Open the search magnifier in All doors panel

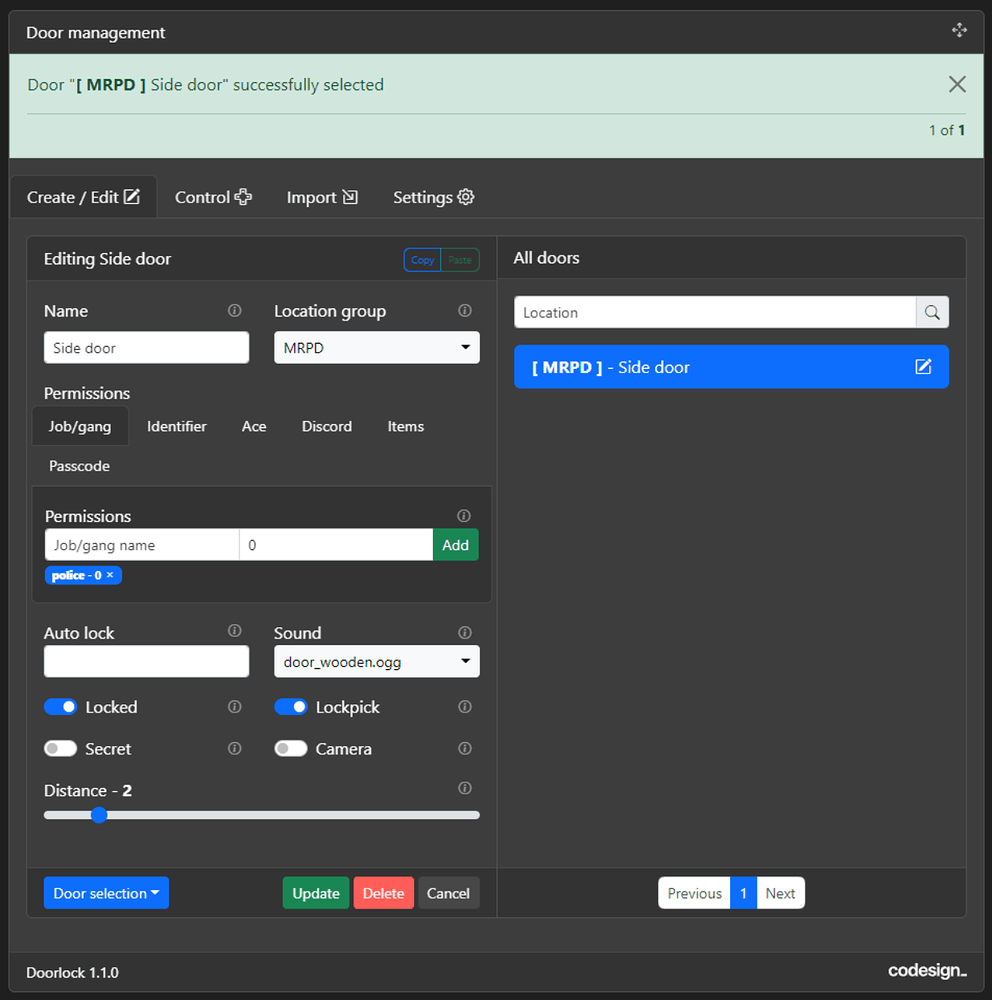point(932,312)
